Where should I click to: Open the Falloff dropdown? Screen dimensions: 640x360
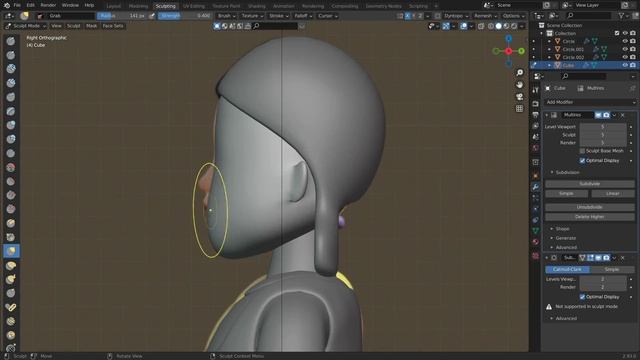303,16
